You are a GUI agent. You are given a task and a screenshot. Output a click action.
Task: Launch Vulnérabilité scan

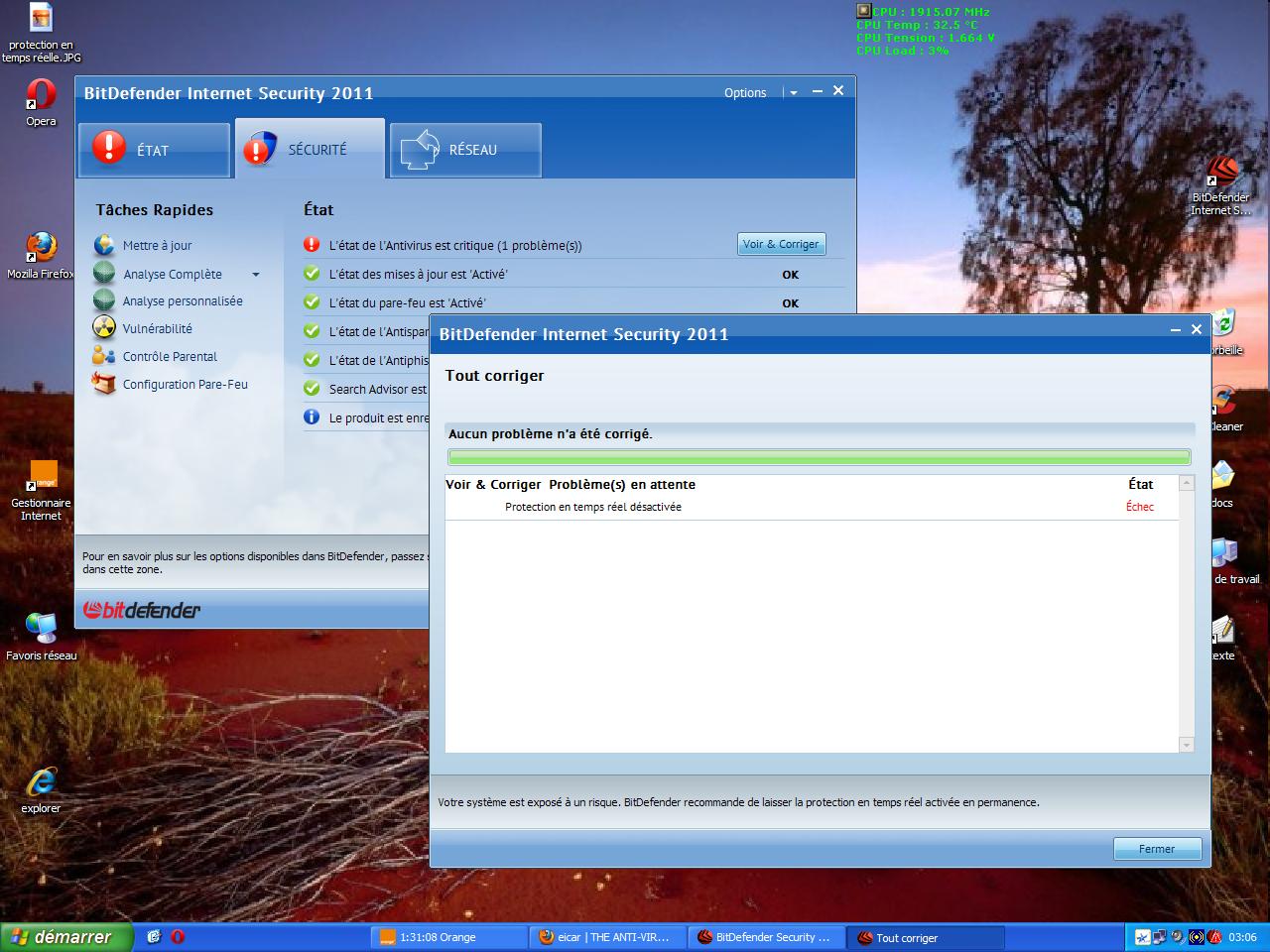pyautogui.click(x=158, y=328)
